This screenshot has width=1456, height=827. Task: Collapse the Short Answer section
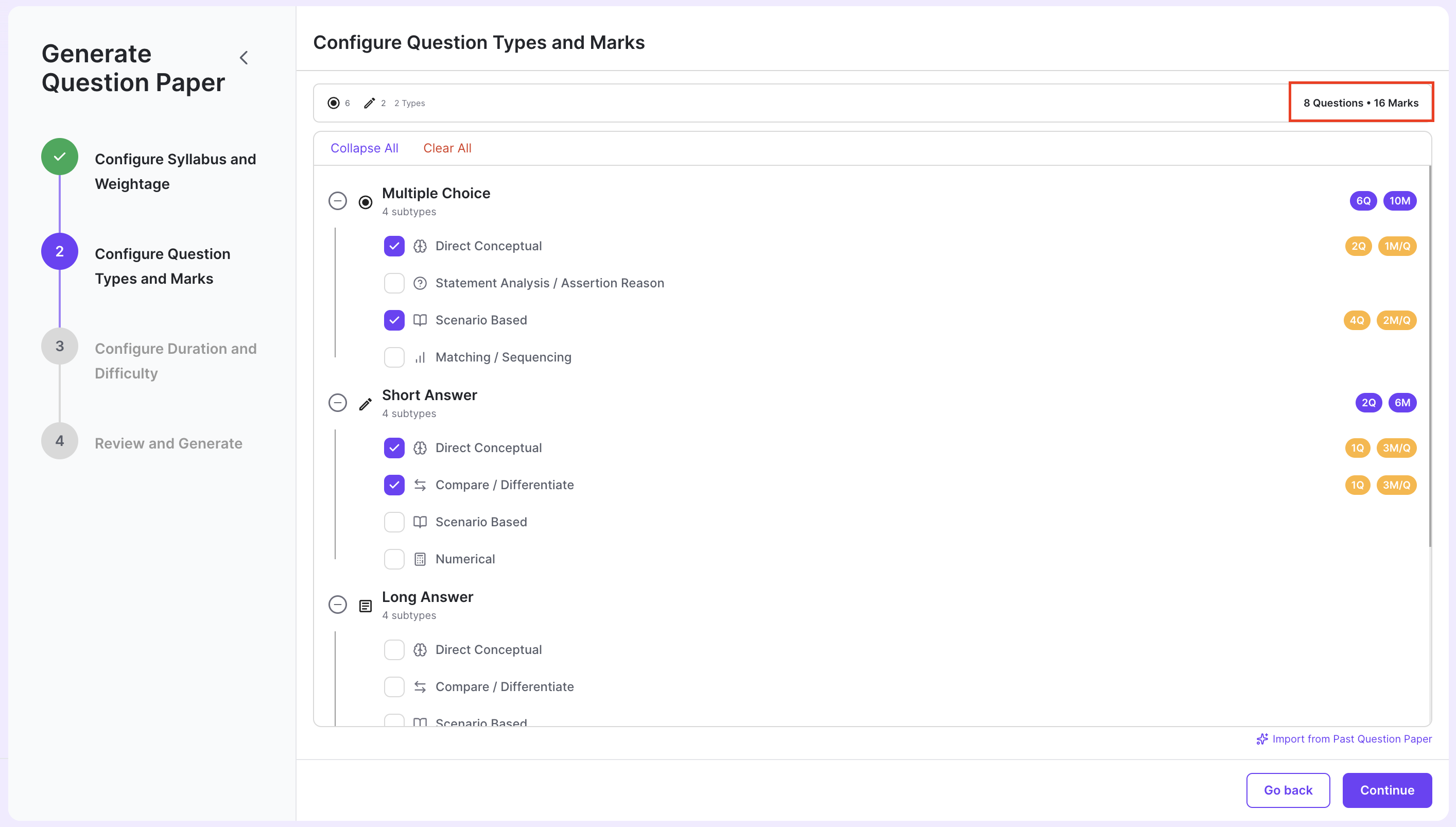coord(338,402)
